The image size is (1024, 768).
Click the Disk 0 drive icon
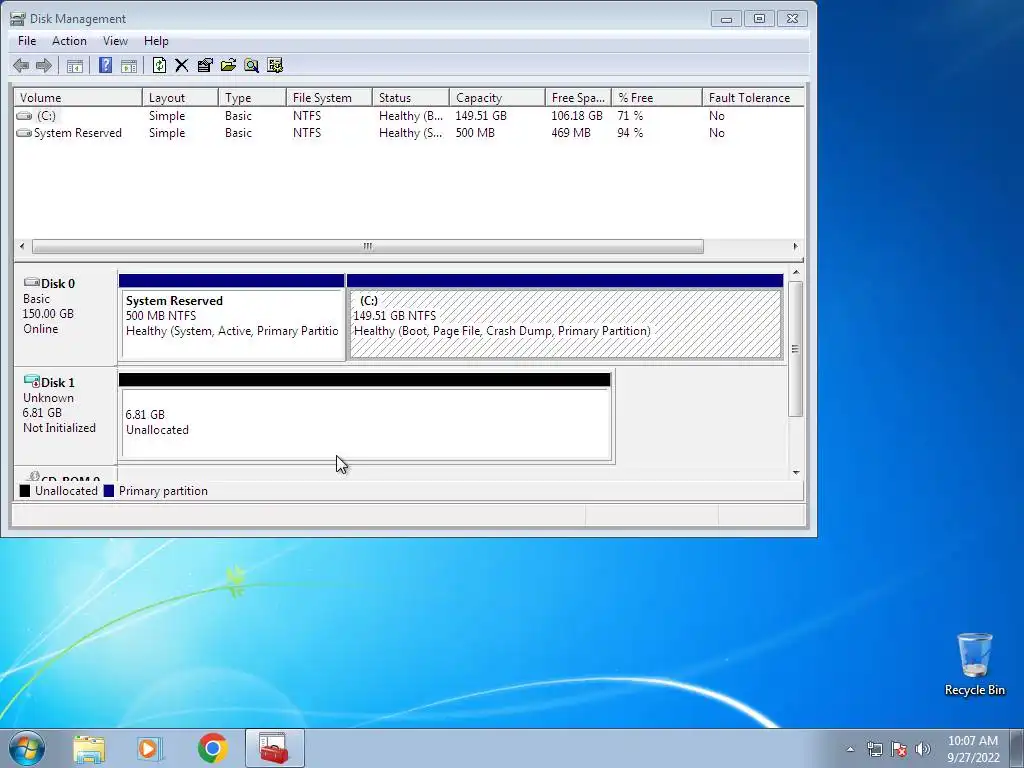pos(31,282)
